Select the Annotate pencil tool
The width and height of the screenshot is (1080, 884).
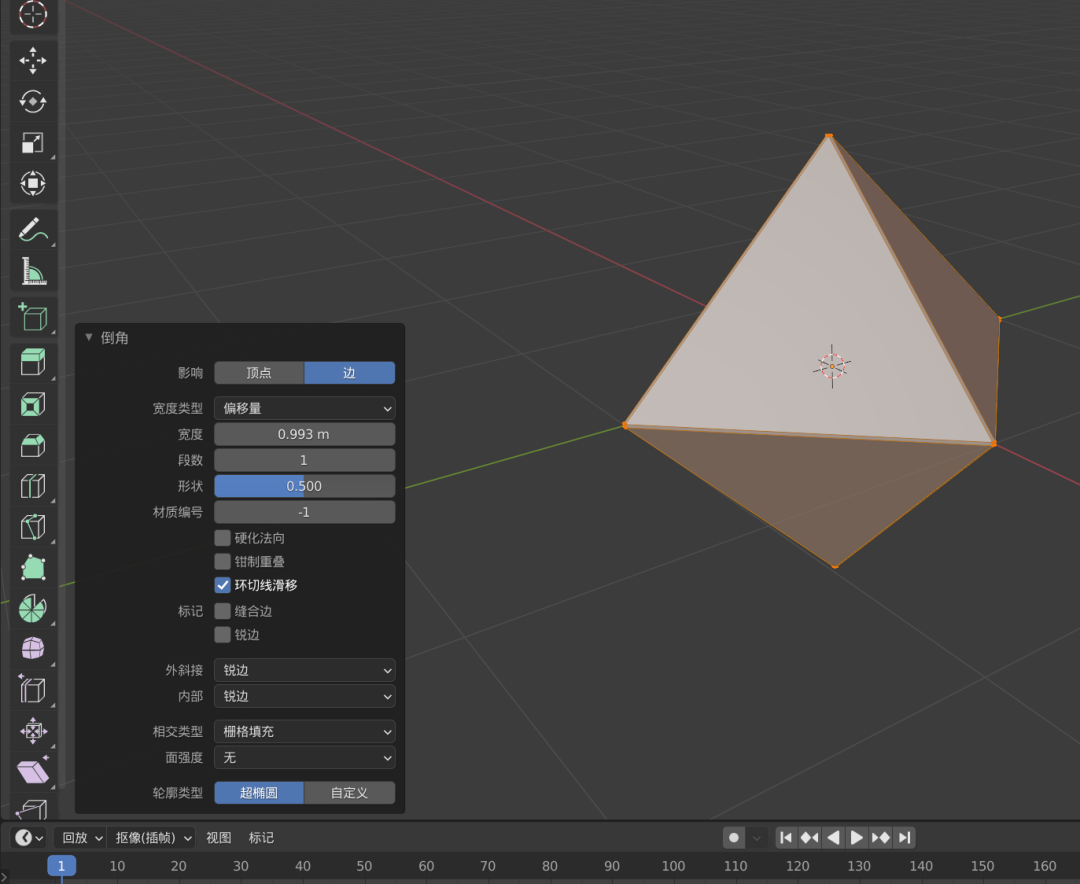32,230
